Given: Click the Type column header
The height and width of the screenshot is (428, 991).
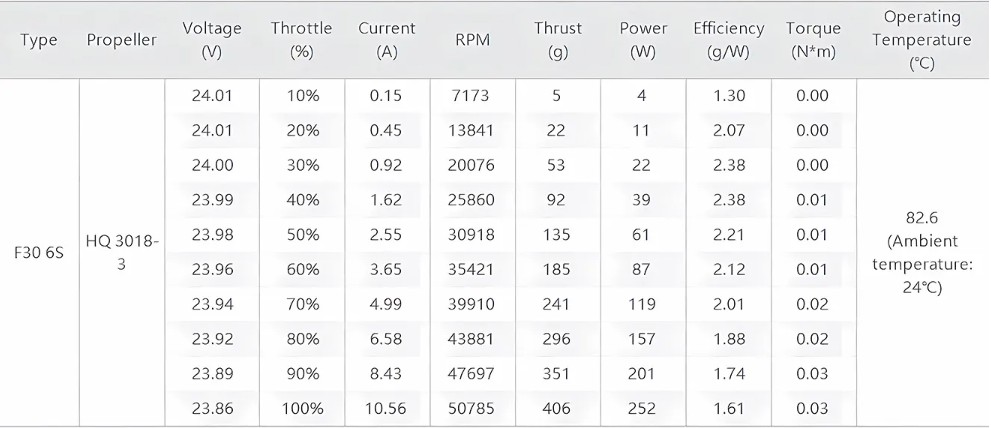Looking at the screenshot, I should tap(39, 40).
